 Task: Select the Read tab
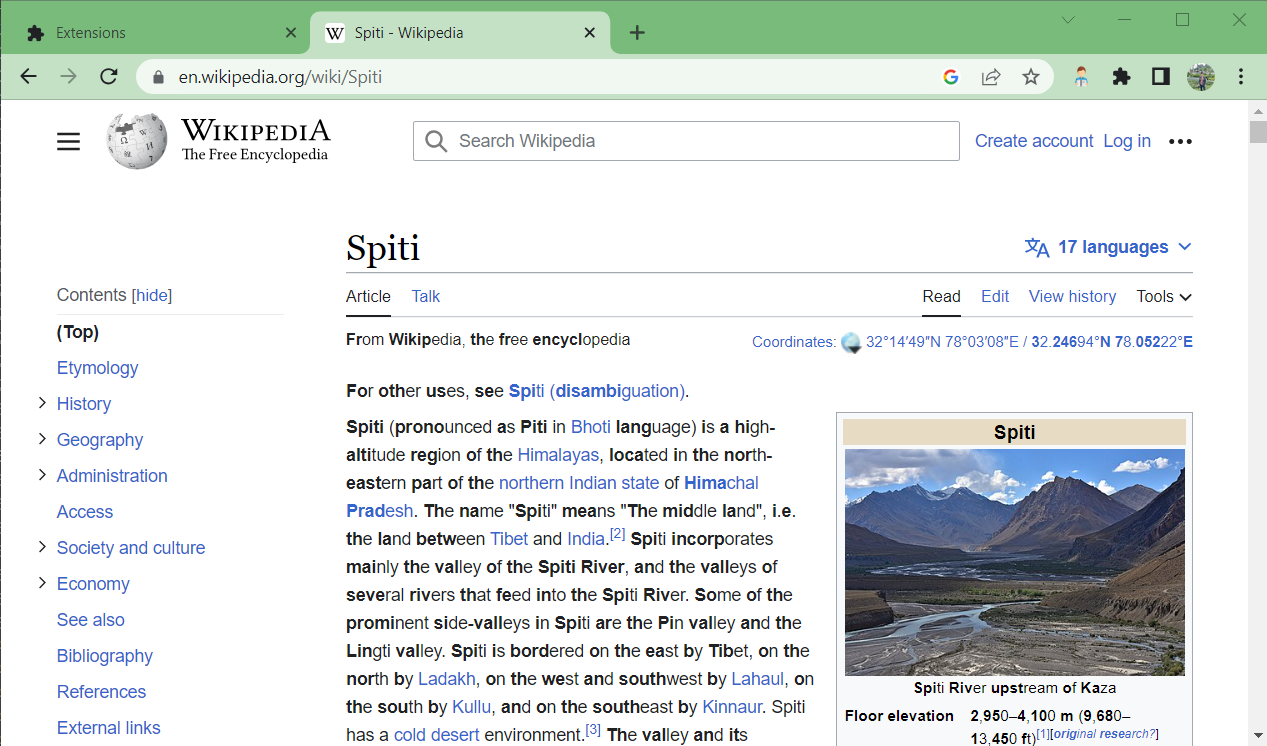click(941, 296)
